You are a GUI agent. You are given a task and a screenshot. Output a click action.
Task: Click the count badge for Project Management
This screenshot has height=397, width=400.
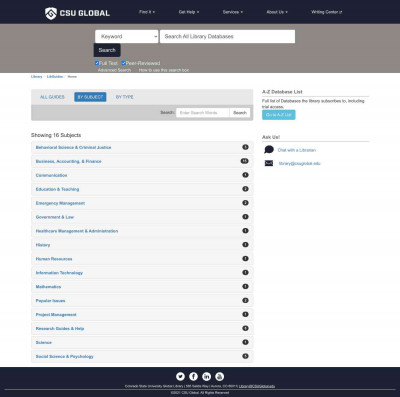(x=245, y=314)
